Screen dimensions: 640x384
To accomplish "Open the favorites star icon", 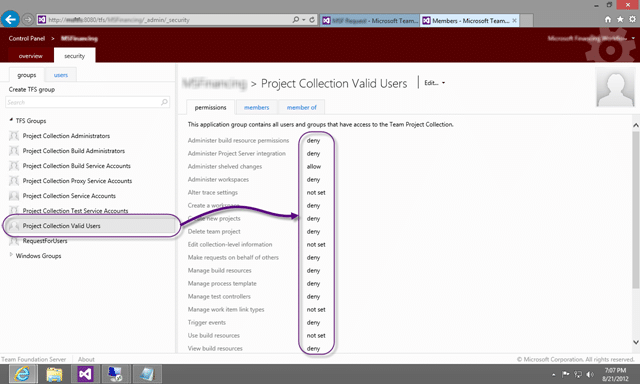I will [620, 19].
